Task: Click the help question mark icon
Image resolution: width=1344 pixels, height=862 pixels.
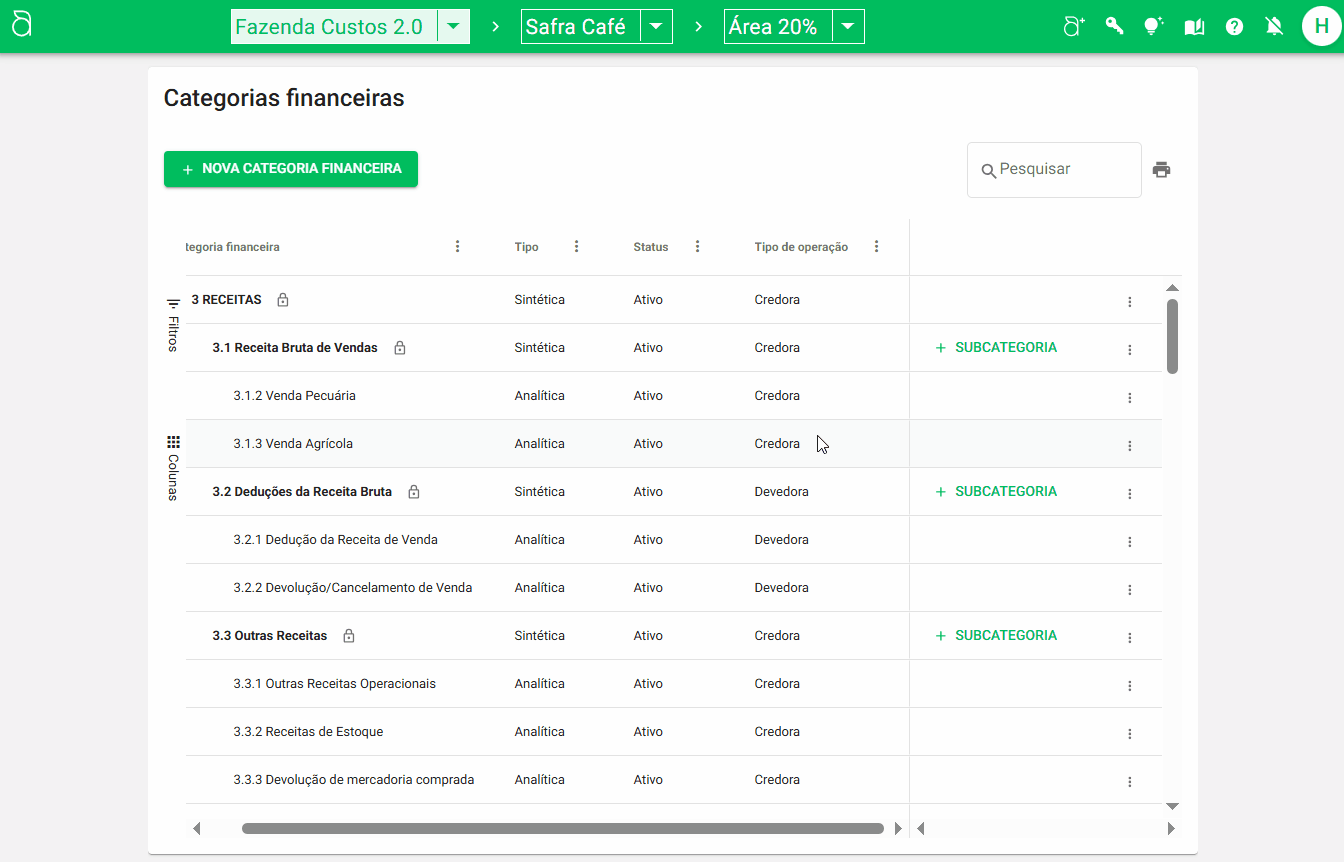Action: click(1234, 27)
